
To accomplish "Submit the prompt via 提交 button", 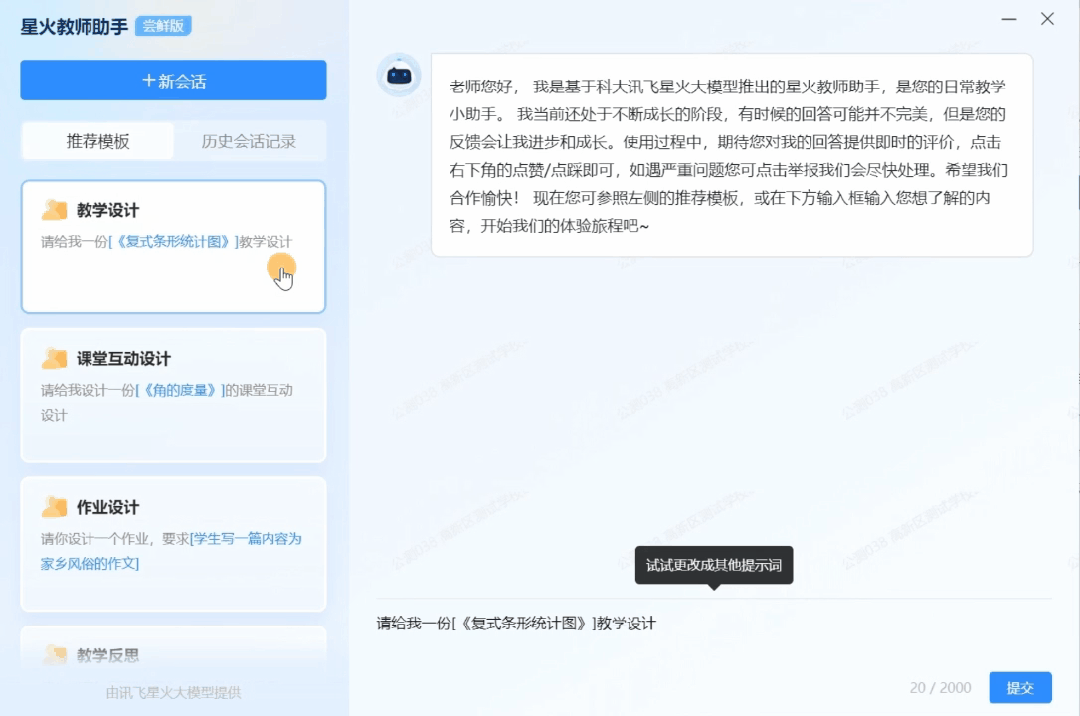I will (x=1021, y=687).
